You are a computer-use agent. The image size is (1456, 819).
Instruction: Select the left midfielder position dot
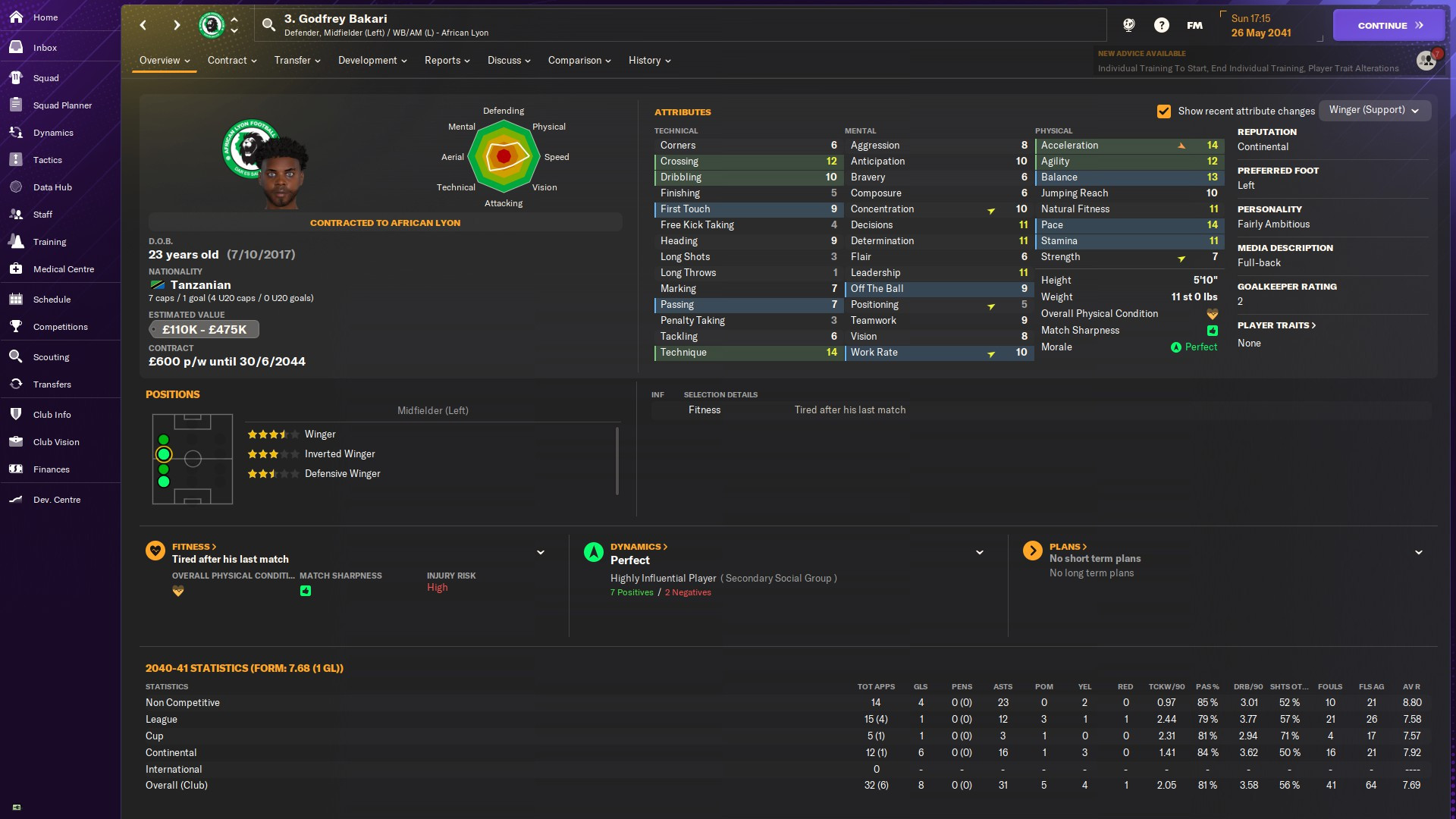point(164,454)
